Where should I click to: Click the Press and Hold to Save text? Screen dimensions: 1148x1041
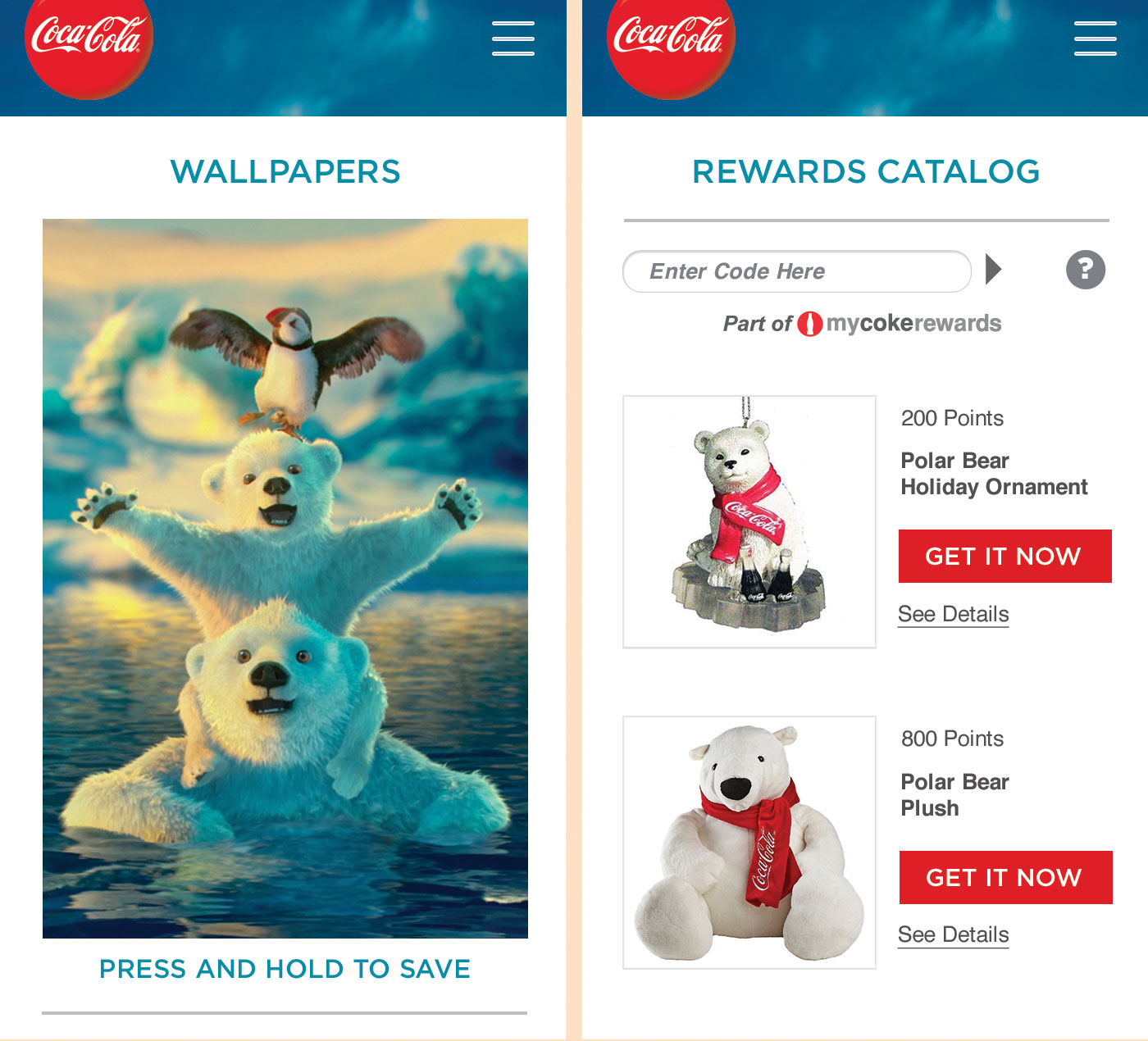click(x=285, y=969)
